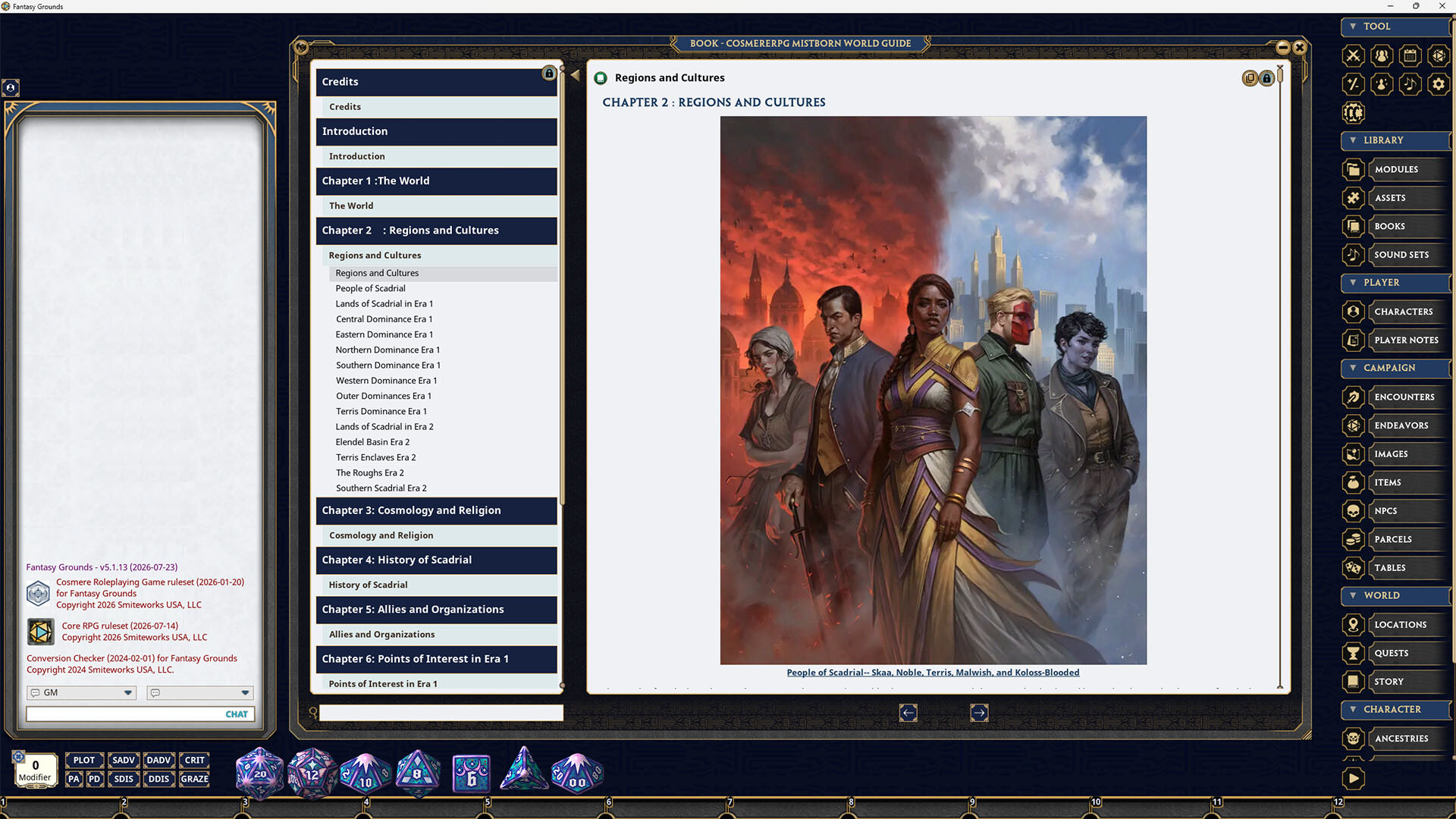Open the ANCESTRIES list button

click(x=1408, y=739)
